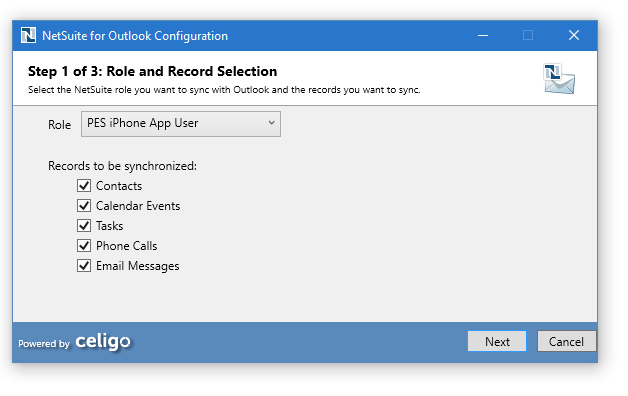Click the 'Select the NetSuite role you want to sync' instruction text
The width and height of the screenshot is (628, 396).
coord(224,90)
